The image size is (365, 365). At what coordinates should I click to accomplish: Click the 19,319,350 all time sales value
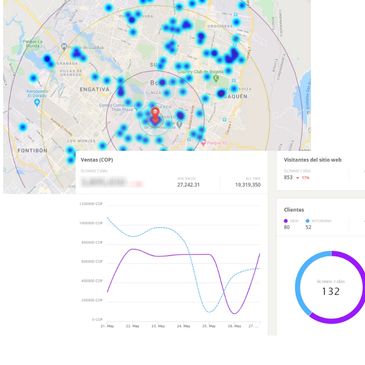click(x=248, y=185)
